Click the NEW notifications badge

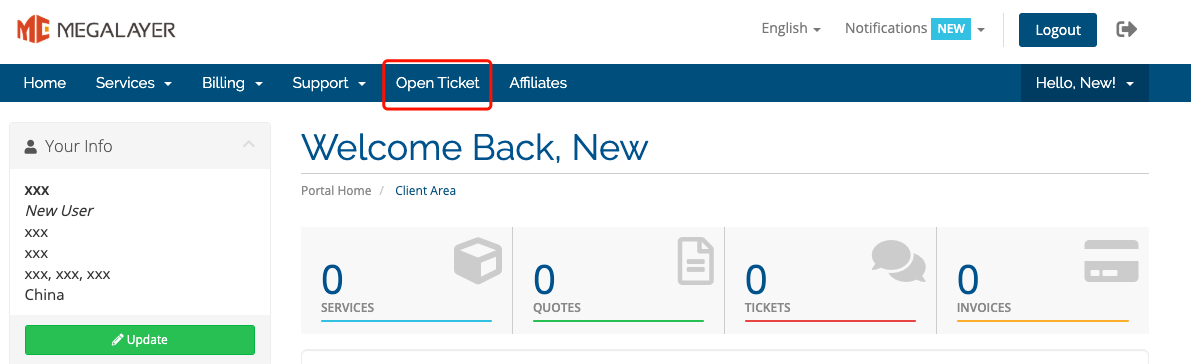(951, 29)
